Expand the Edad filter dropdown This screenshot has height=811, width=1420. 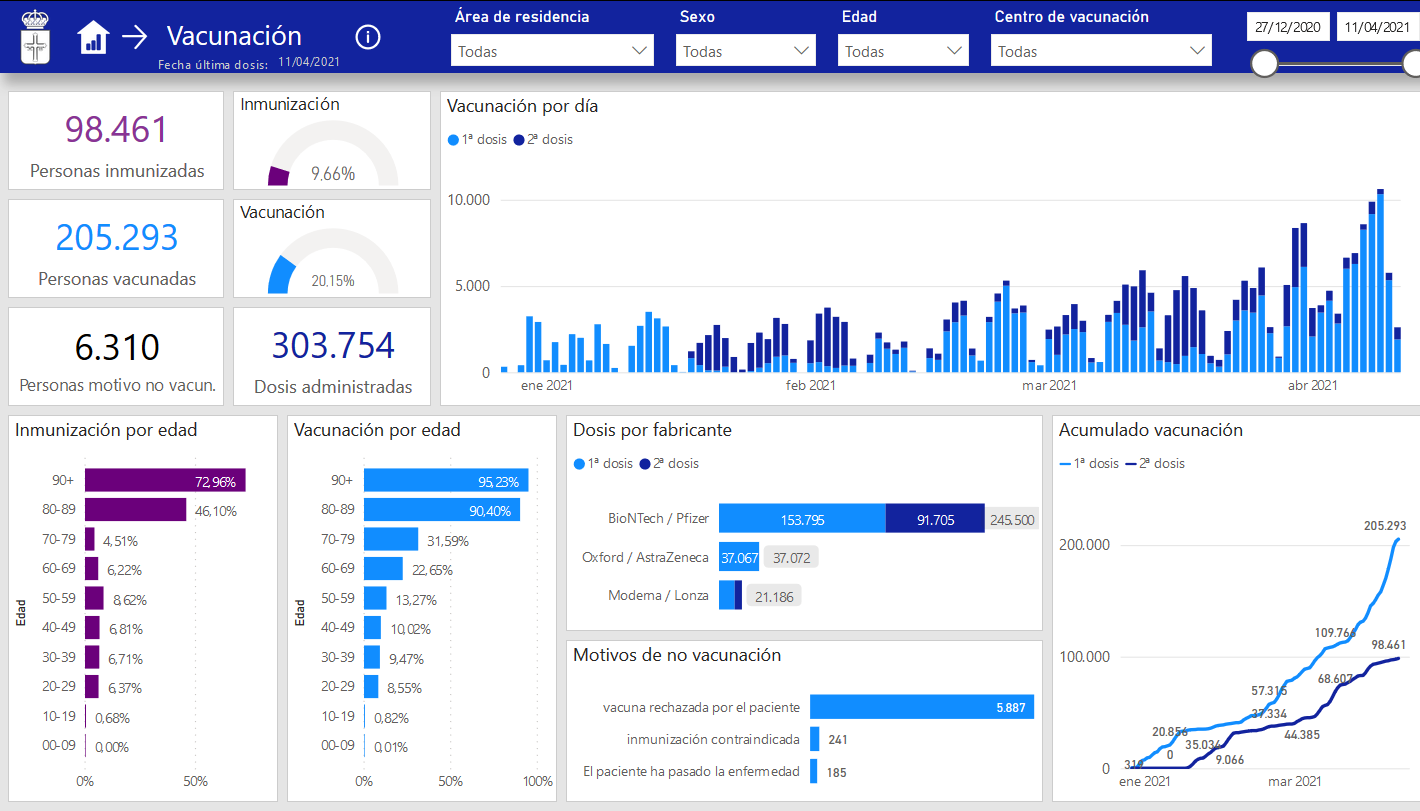pos(903,51)
